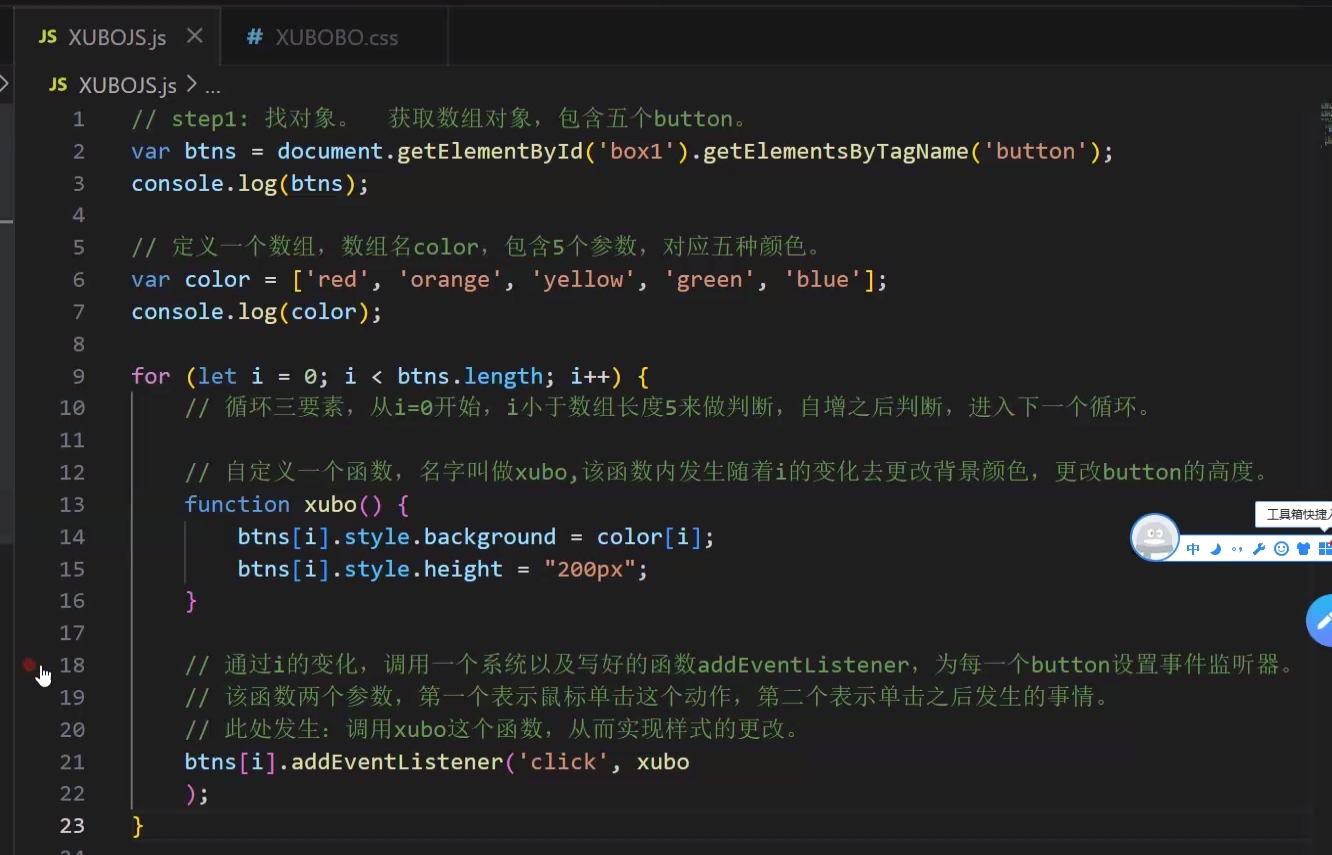Click the closing brace on line 23
The image size is (1332, 855).
pos(138,826)
